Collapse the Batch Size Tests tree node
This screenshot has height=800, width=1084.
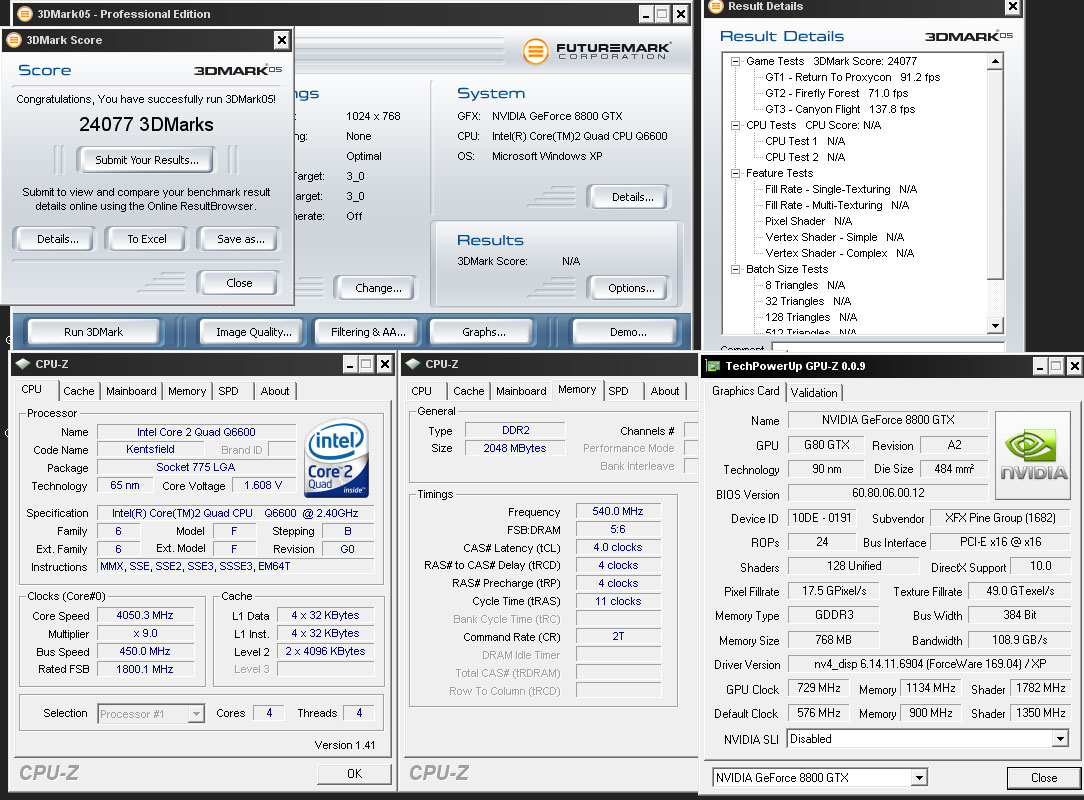(736, 270)
